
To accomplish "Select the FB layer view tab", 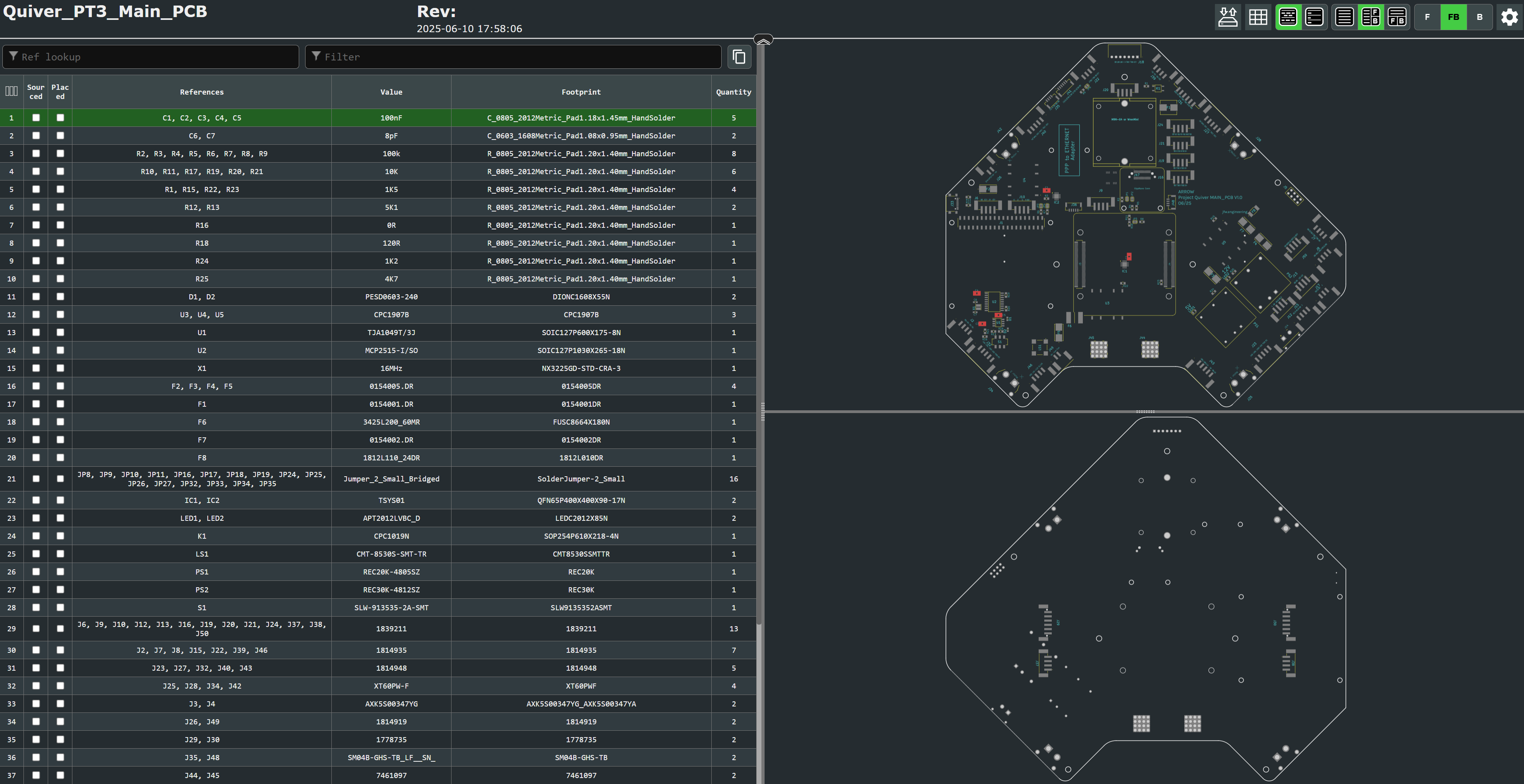I will click(x=1454, y=17).
